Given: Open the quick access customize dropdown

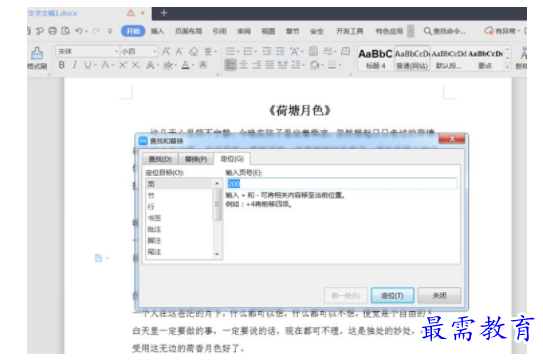Looking at the screenshot, I should tap(110, 31).
